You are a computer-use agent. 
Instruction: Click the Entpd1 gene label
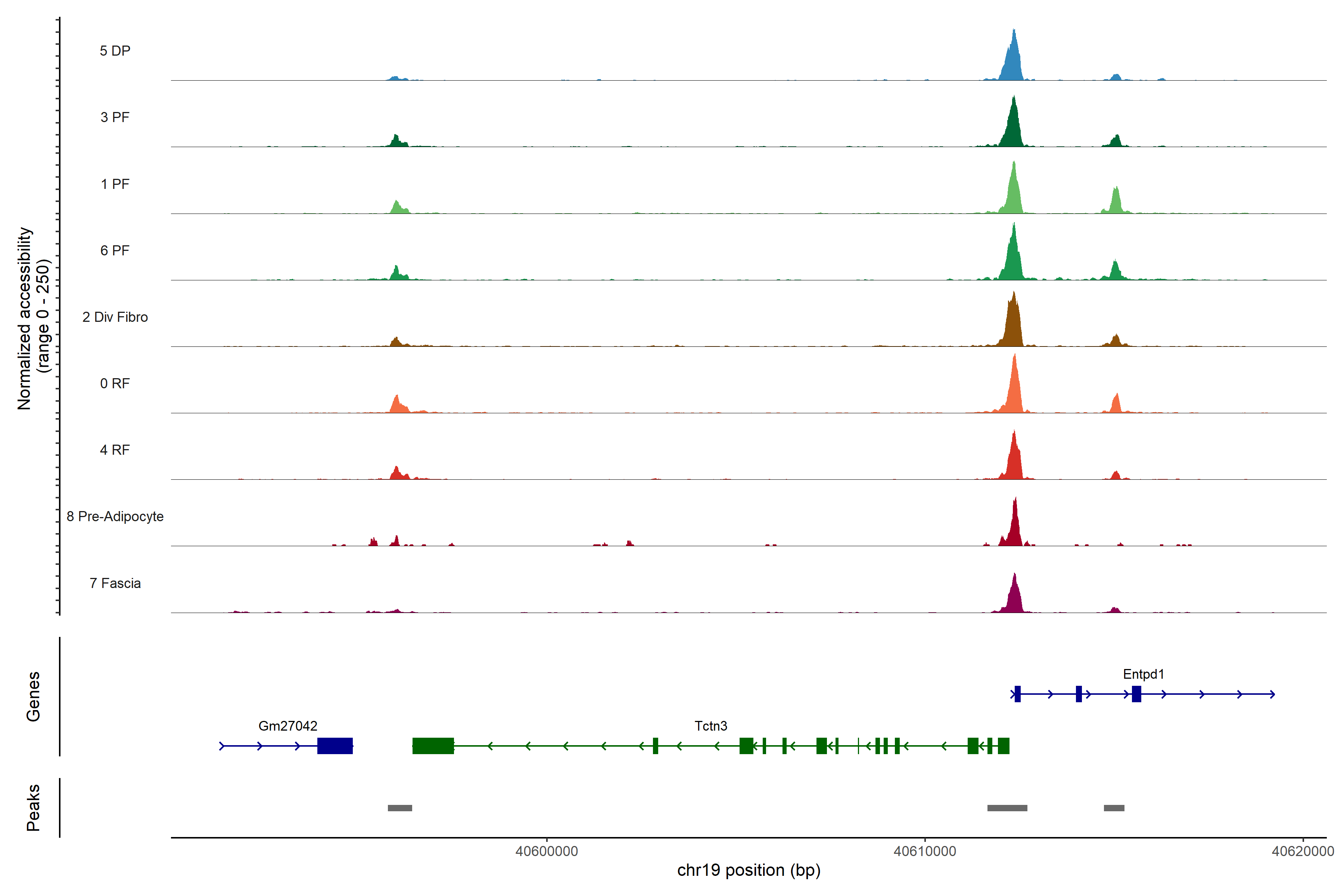(1143, 674)
